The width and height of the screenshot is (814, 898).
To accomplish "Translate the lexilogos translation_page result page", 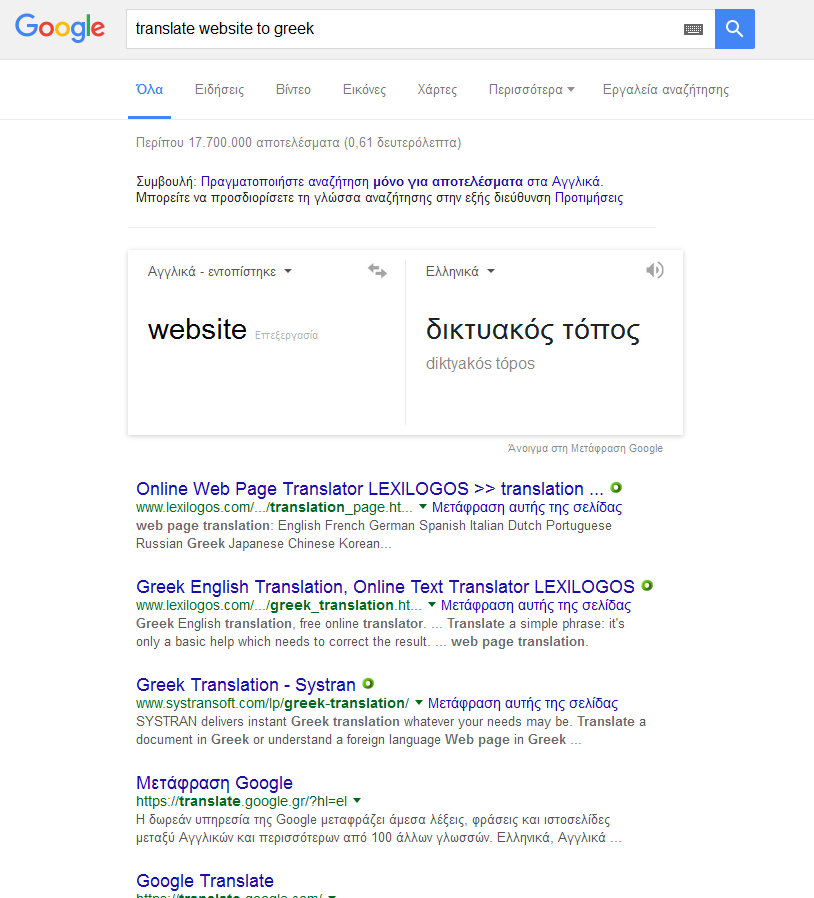I will coord(527,507).
